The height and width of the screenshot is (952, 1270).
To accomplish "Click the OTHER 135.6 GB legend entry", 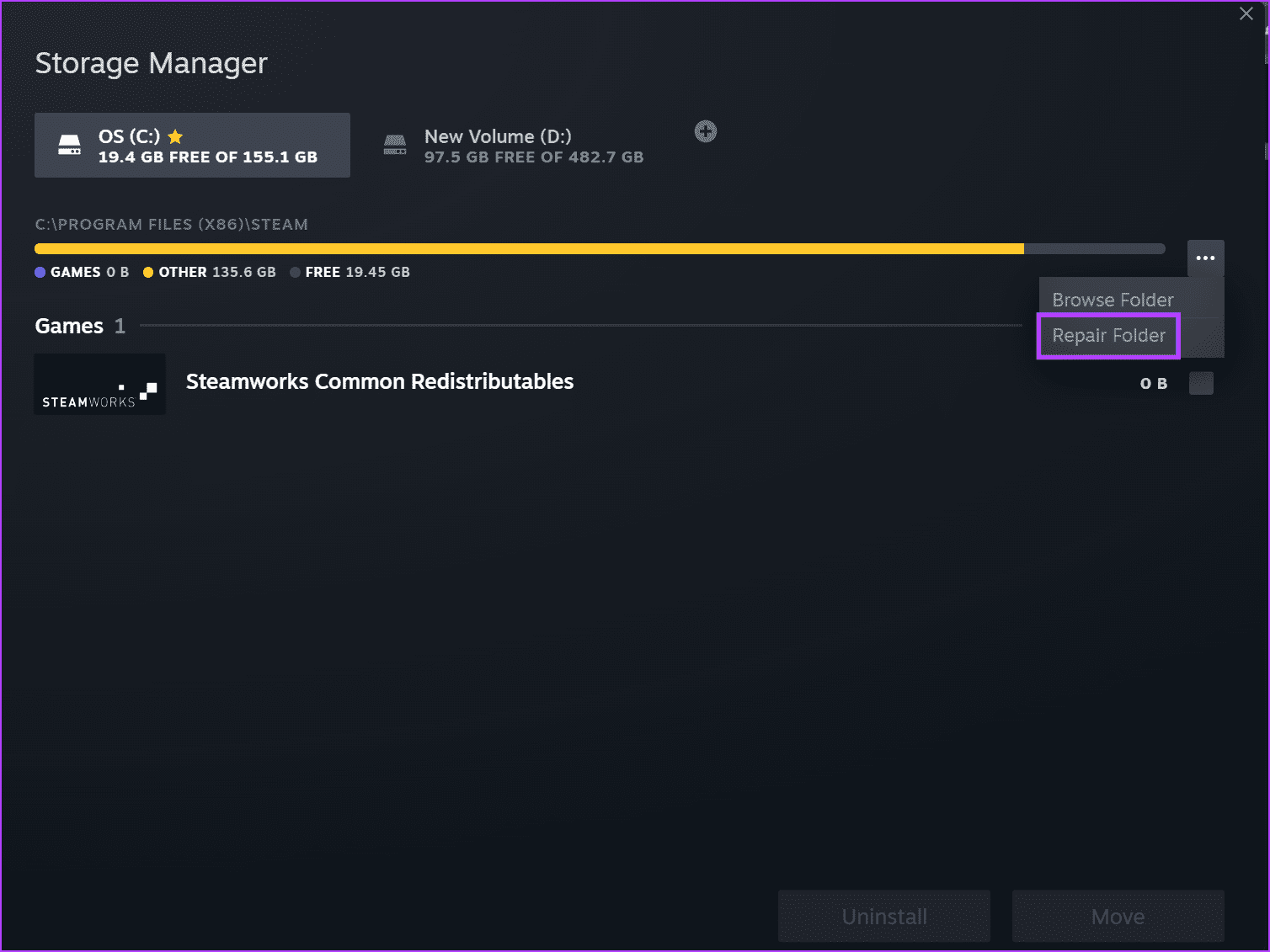I will pyautogui.click(x=210, y=272).
